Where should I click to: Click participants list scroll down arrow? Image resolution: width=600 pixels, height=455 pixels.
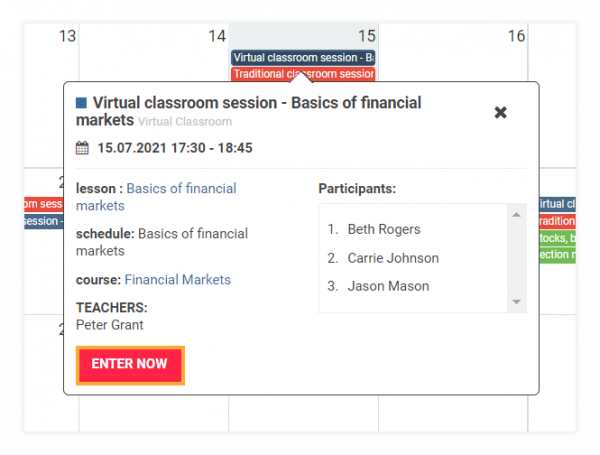[516, 302]
